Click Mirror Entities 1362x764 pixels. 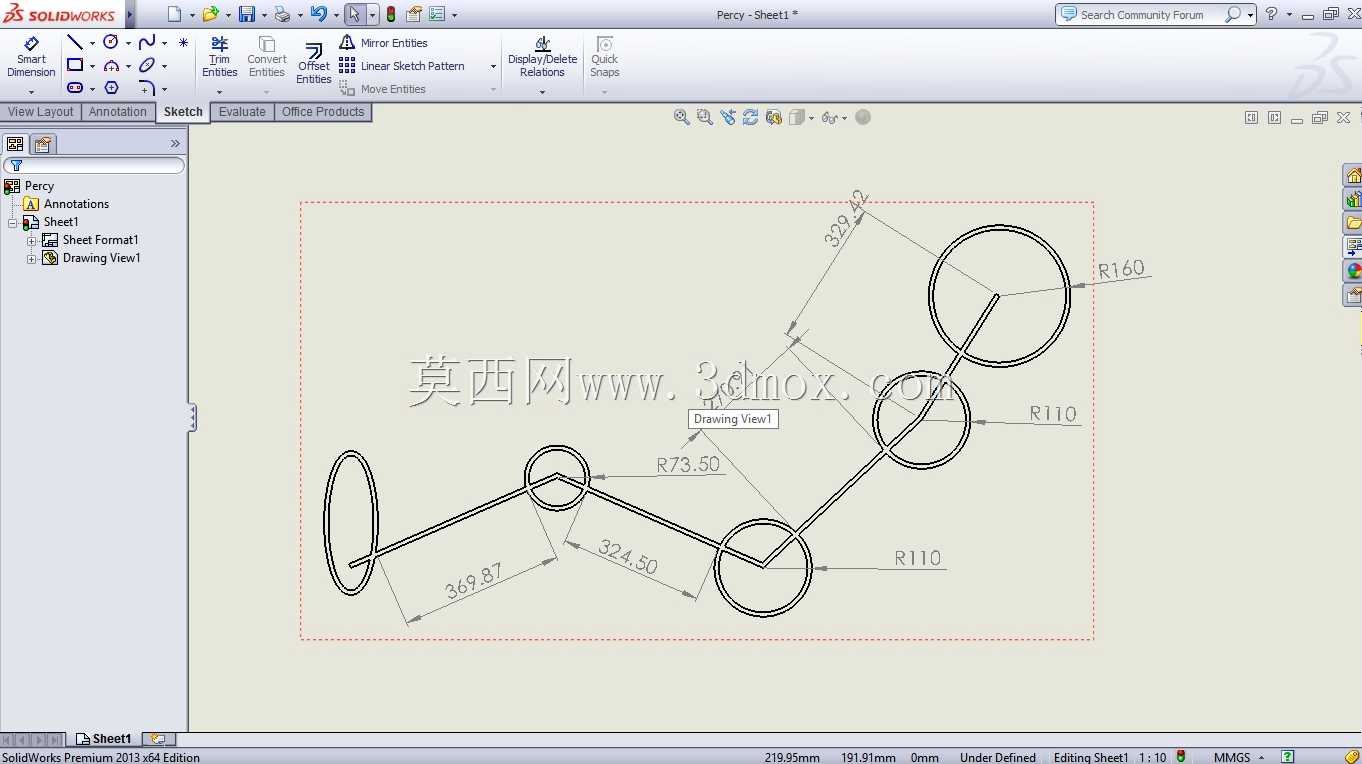383,43
